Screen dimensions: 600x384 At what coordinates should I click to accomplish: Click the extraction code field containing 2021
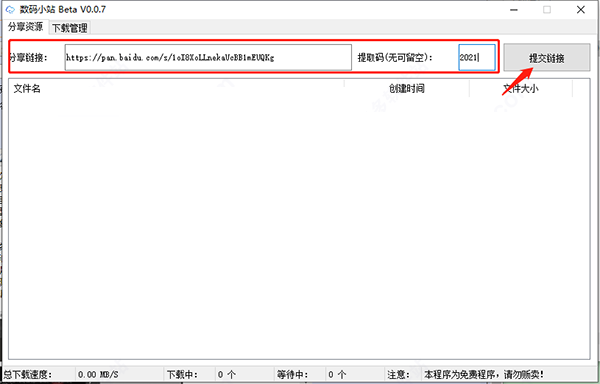point(477,57)
